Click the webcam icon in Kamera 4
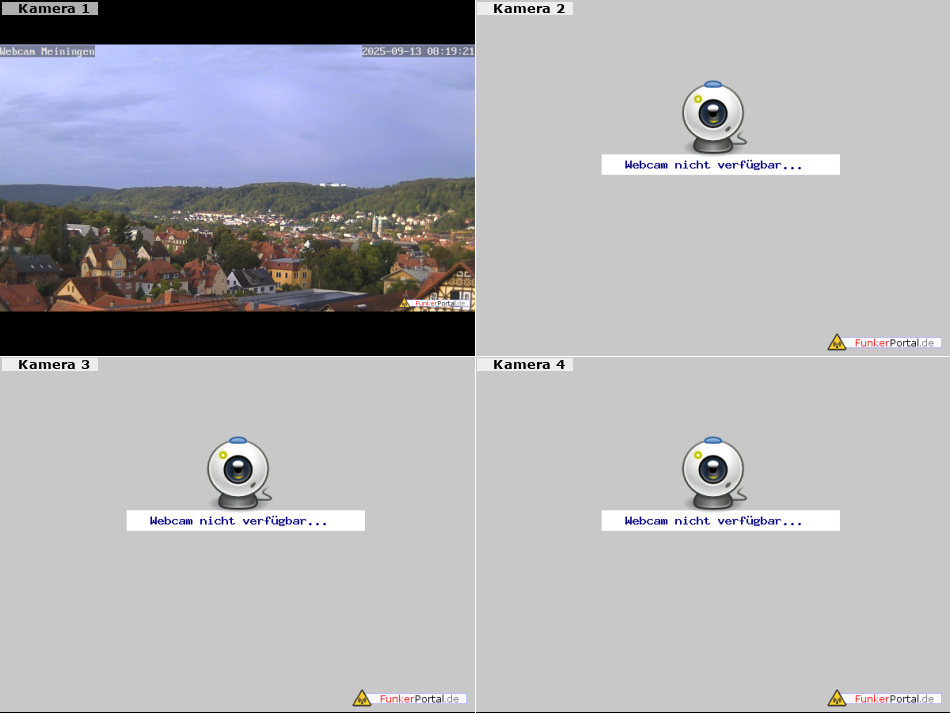Screen dimensions: 950x713 [x=714, y=473]
